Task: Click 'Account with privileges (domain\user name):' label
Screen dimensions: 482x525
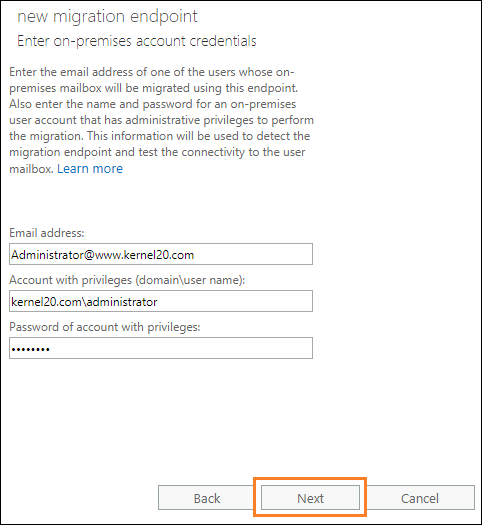Action: [127, 280]
